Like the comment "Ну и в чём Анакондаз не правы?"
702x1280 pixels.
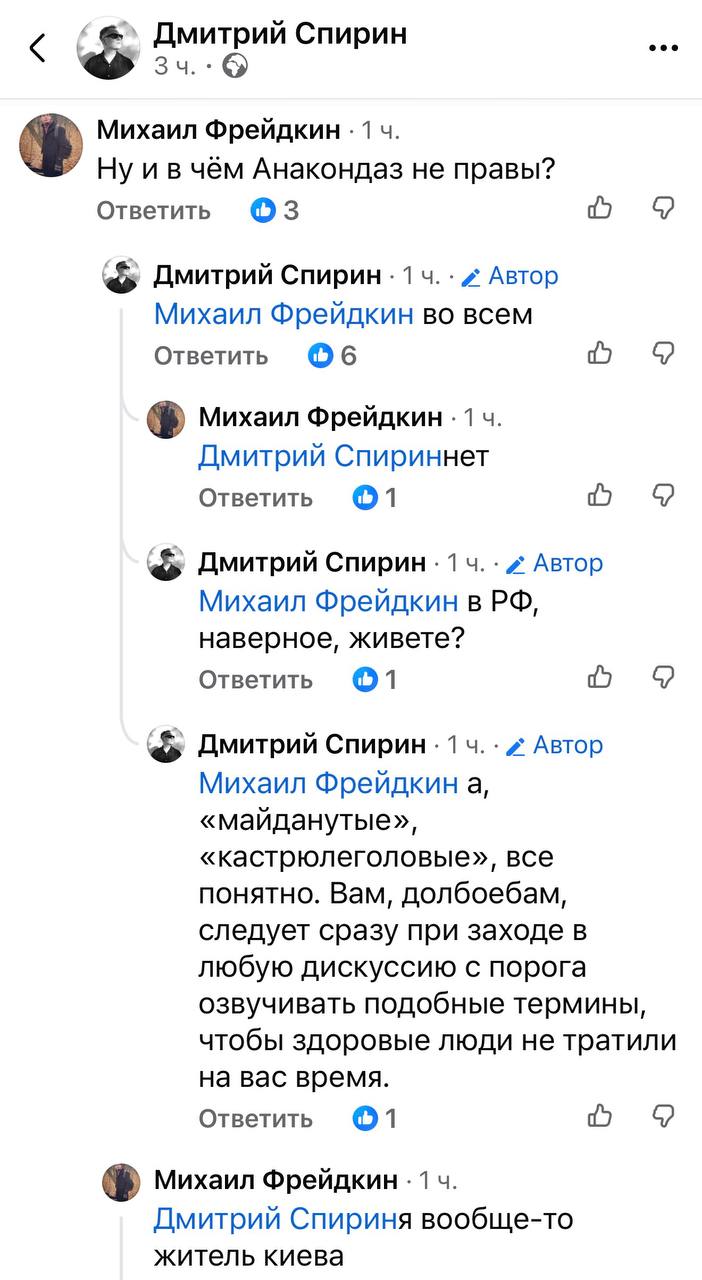click(x=600, y=208)
